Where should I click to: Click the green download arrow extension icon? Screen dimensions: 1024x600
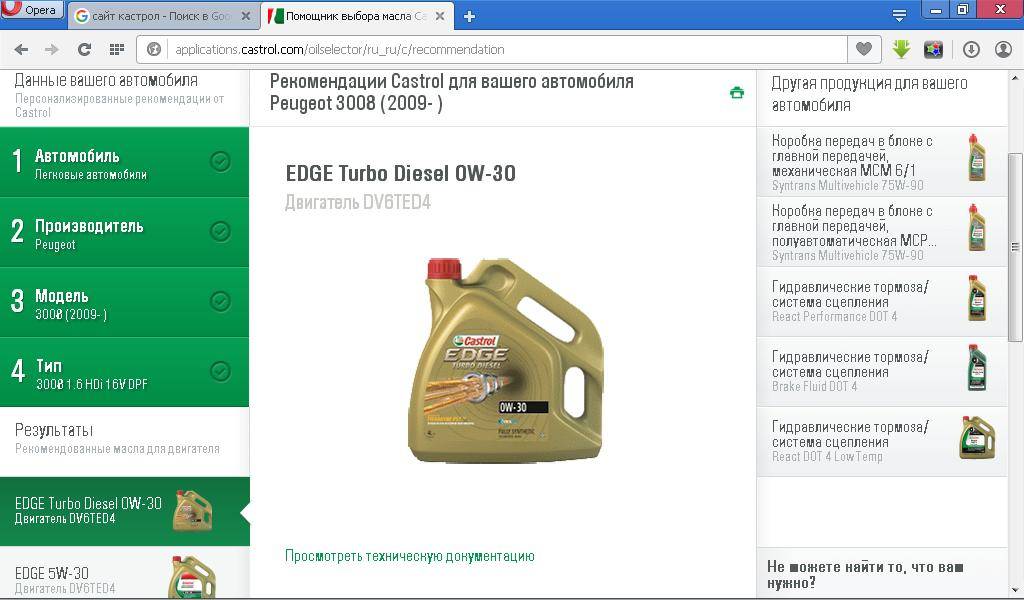coord(901,49)
